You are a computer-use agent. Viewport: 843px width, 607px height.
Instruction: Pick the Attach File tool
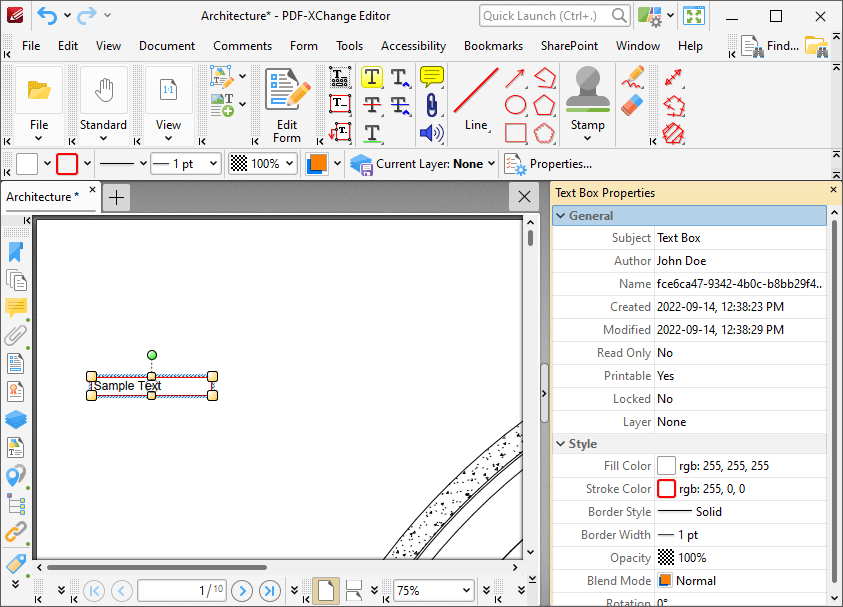point(430,103)
